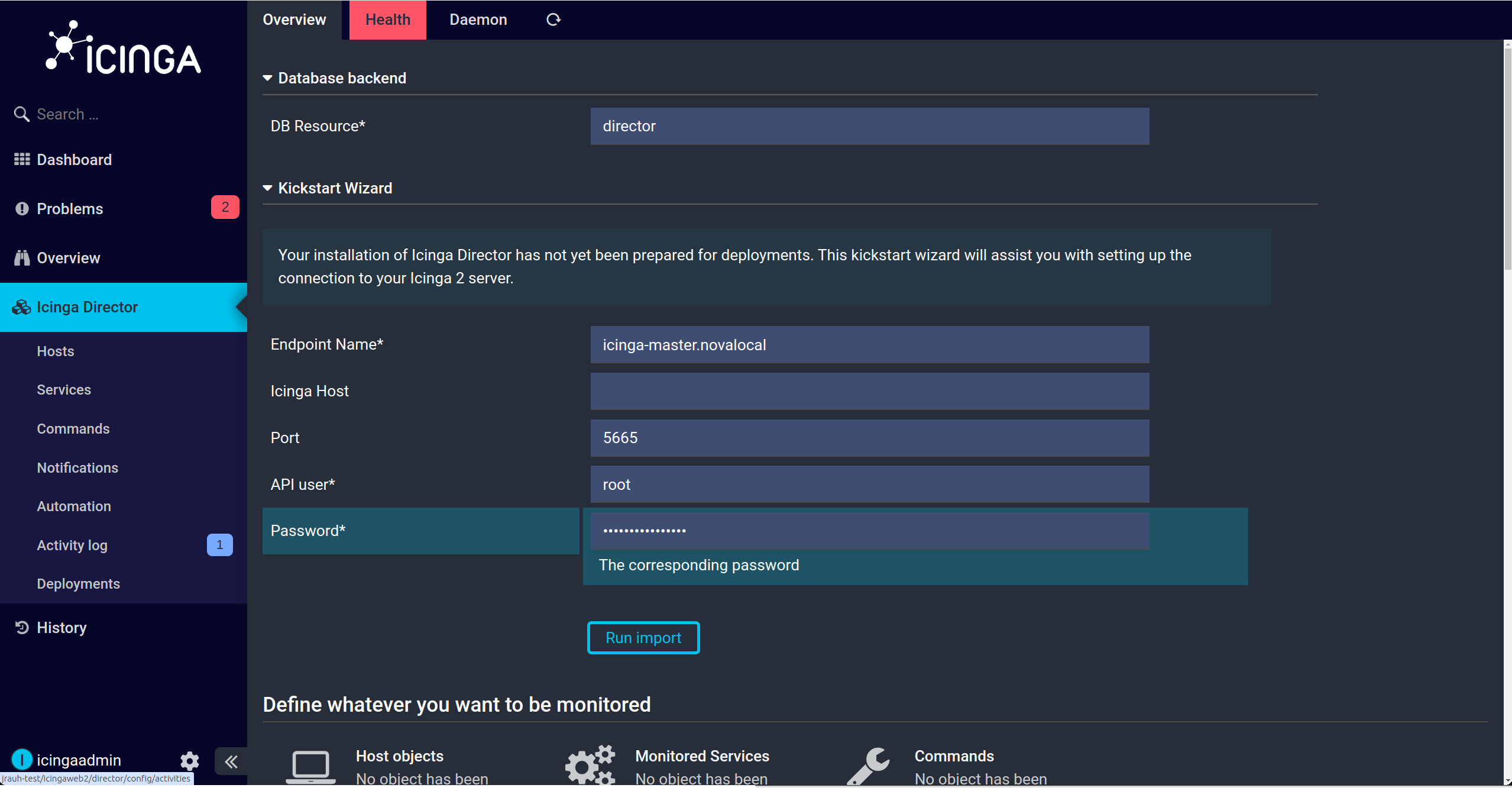Open the Monitored Services link
Screen dimensions: 1512x791
click(x=702, y=756)
